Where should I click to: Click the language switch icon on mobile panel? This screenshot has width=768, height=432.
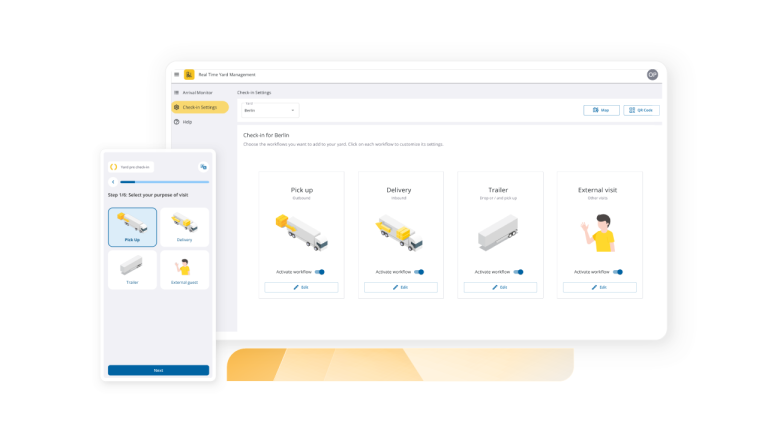click(x=203, y=167)
